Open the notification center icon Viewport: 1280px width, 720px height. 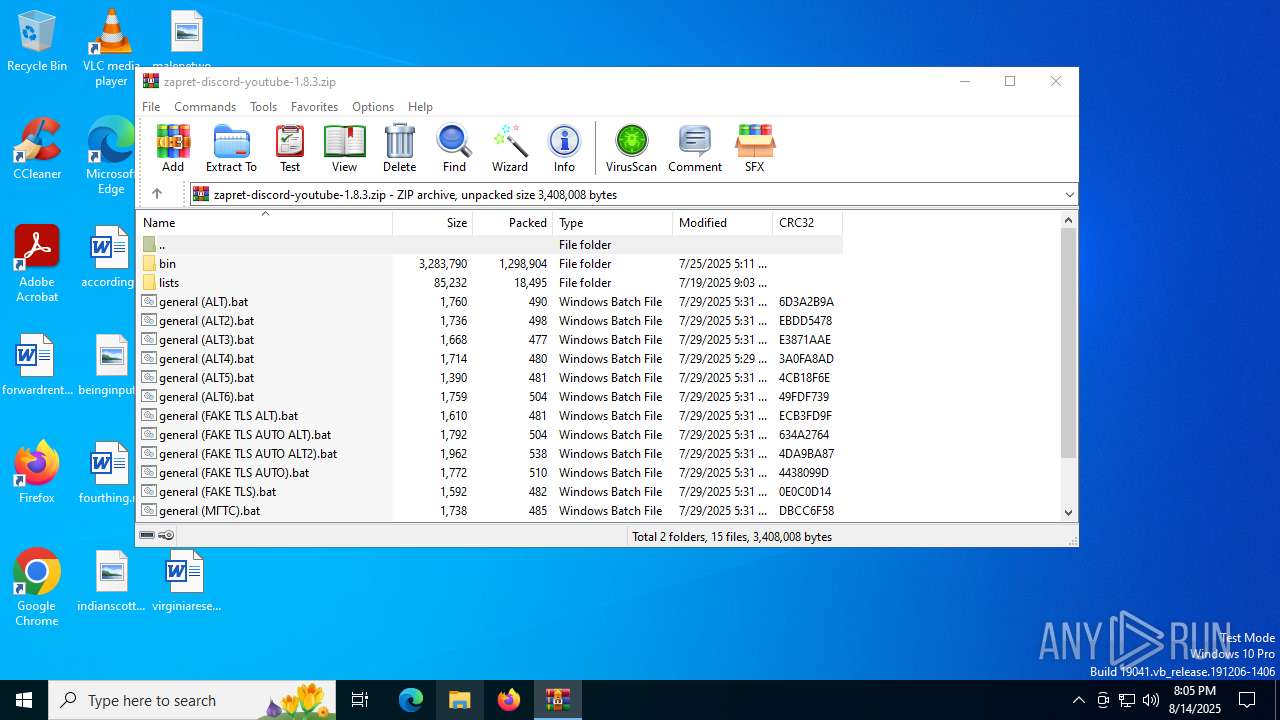1247,700
